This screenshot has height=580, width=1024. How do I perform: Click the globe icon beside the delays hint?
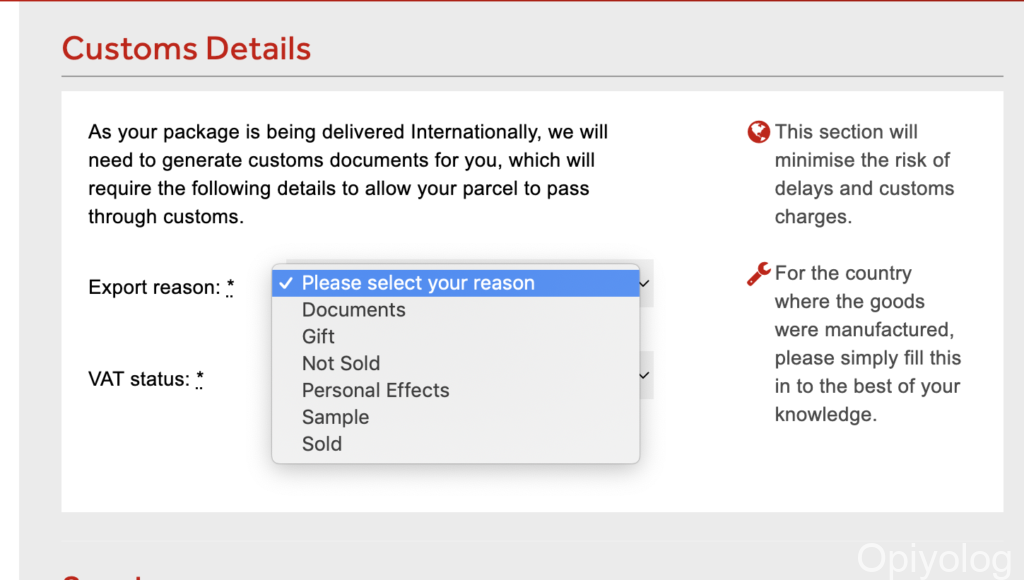(x=759, y=132)
